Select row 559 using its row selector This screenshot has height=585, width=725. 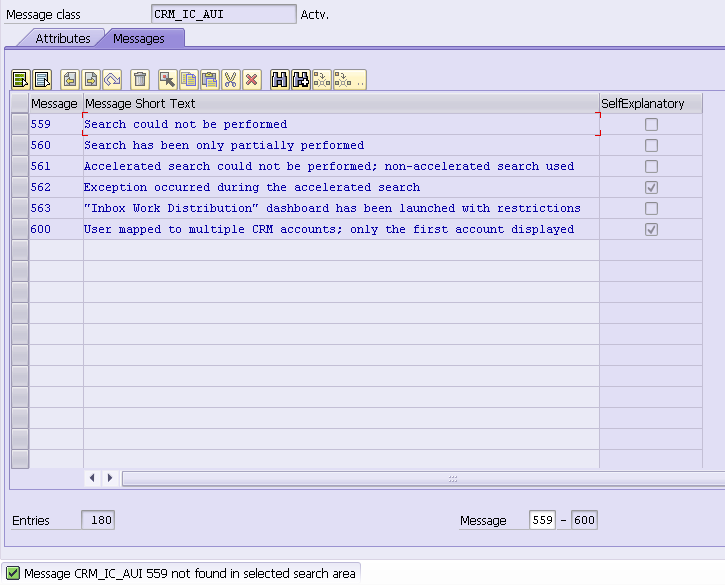pos(20,124)
